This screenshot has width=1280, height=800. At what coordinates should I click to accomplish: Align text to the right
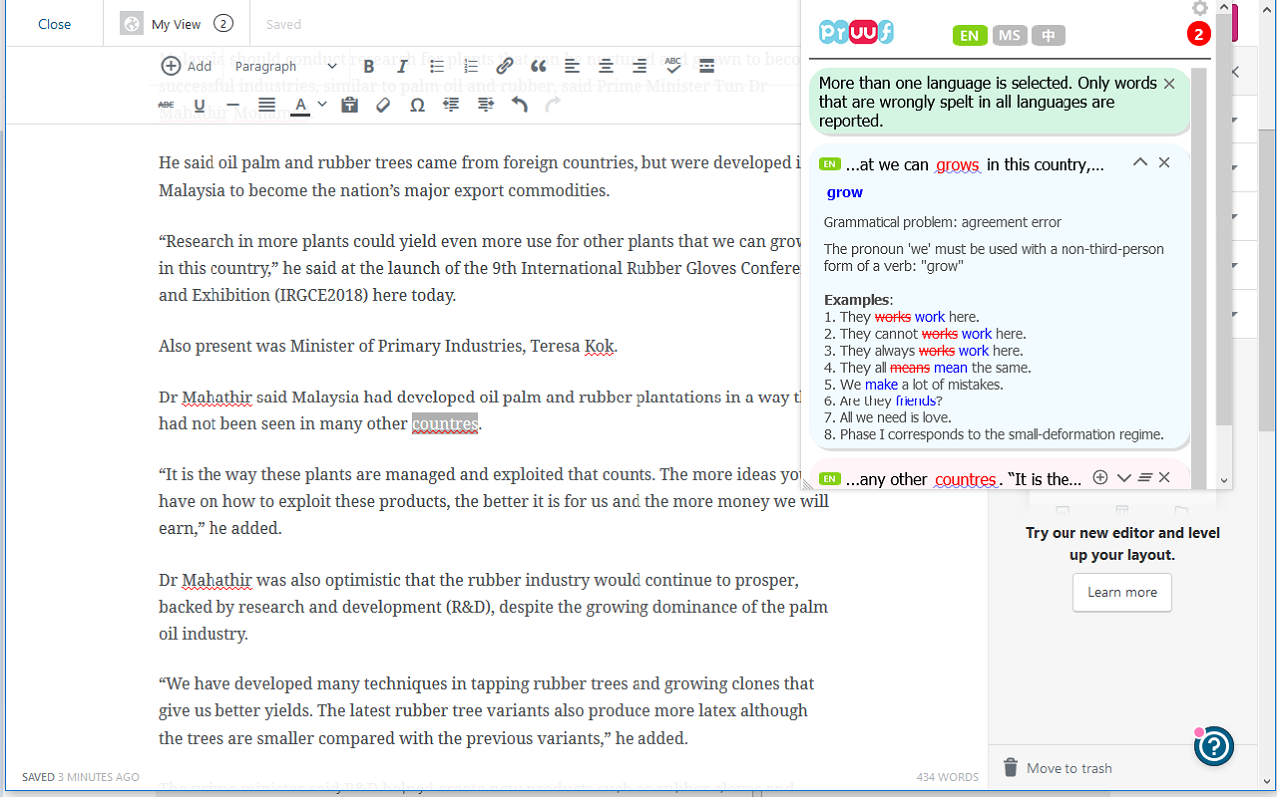640,67
